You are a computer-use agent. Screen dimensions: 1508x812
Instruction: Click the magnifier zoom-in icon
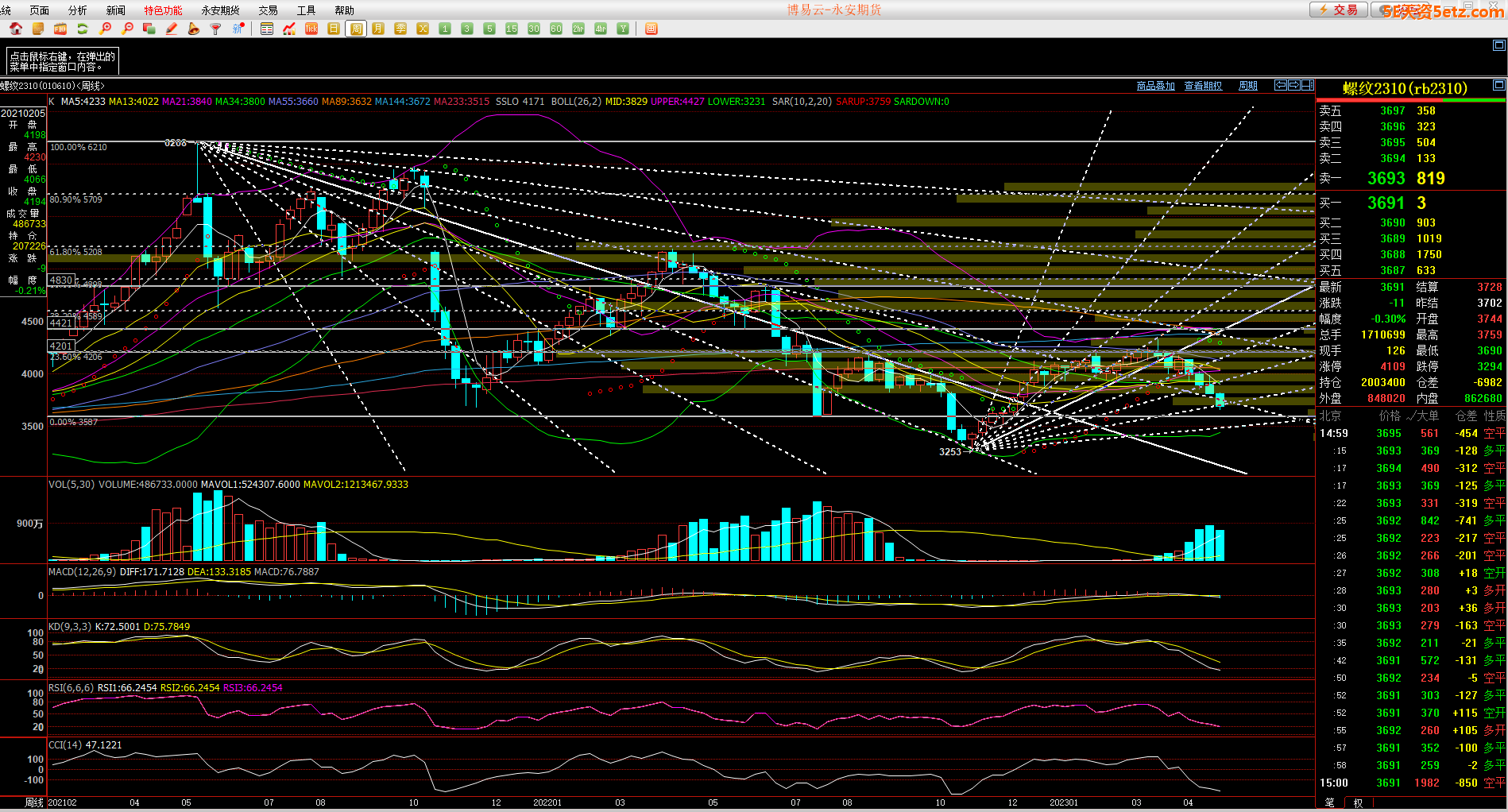[105, 29]
